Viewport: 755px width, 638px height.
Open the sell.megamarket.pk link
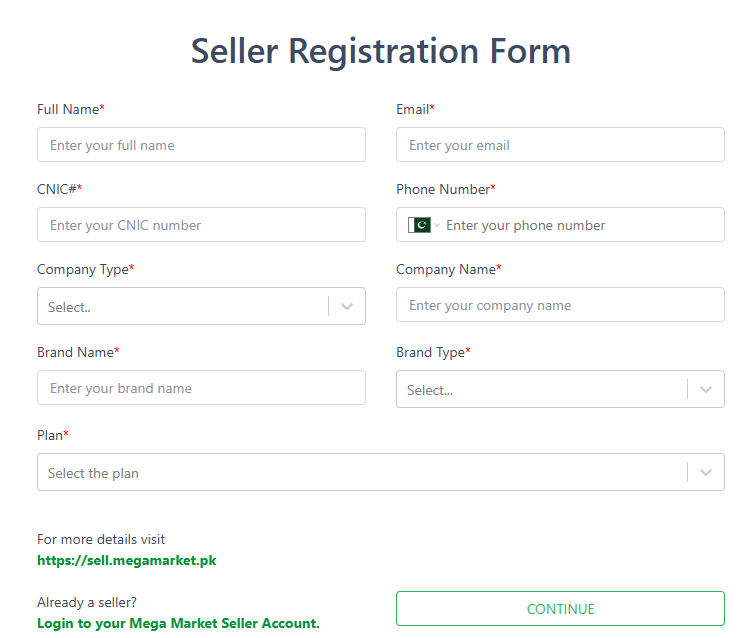pyautogui.click(x=127, y=560)
